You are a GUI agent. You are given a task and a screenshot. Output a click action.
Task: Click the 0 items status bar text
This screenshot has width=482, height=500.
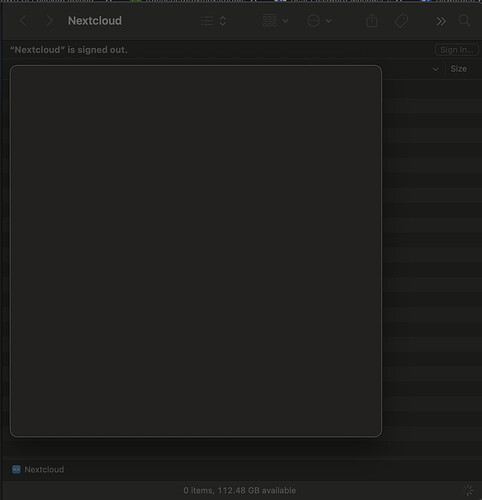pos(240,490)
